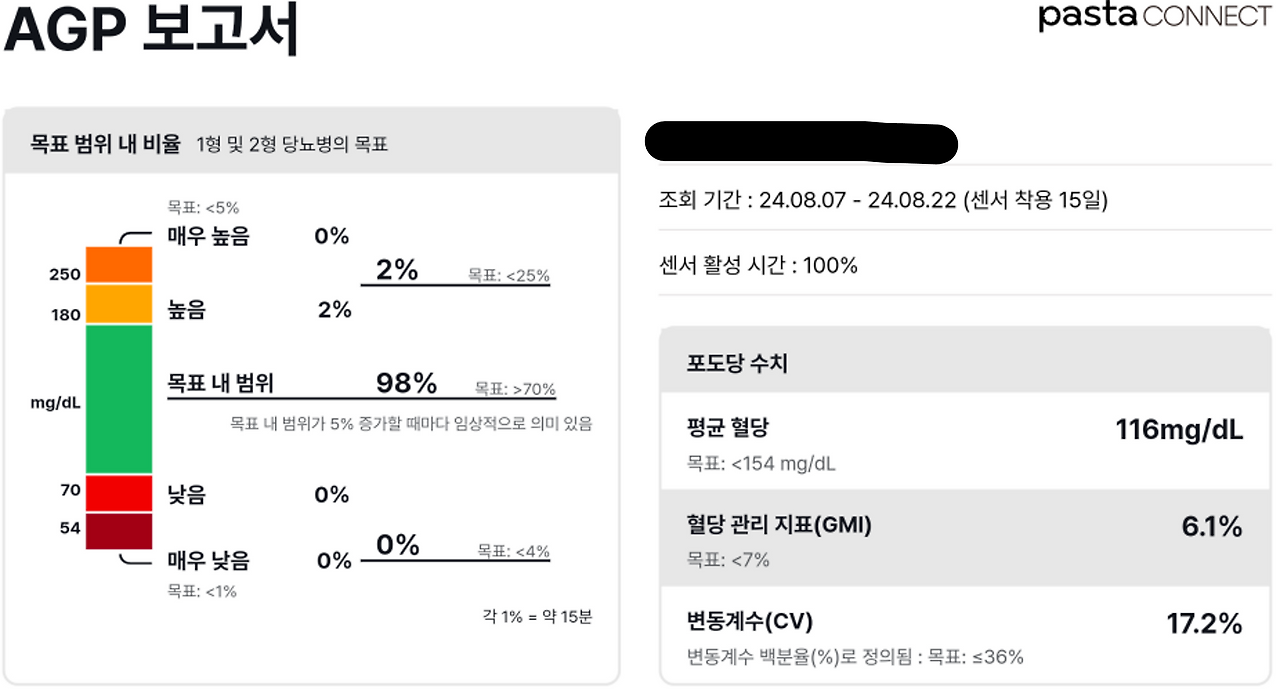1280x693 pixels.
Task: Click the 센서 활성 시간 100% line
Action: pyautogui.click(x=758, y=265)
